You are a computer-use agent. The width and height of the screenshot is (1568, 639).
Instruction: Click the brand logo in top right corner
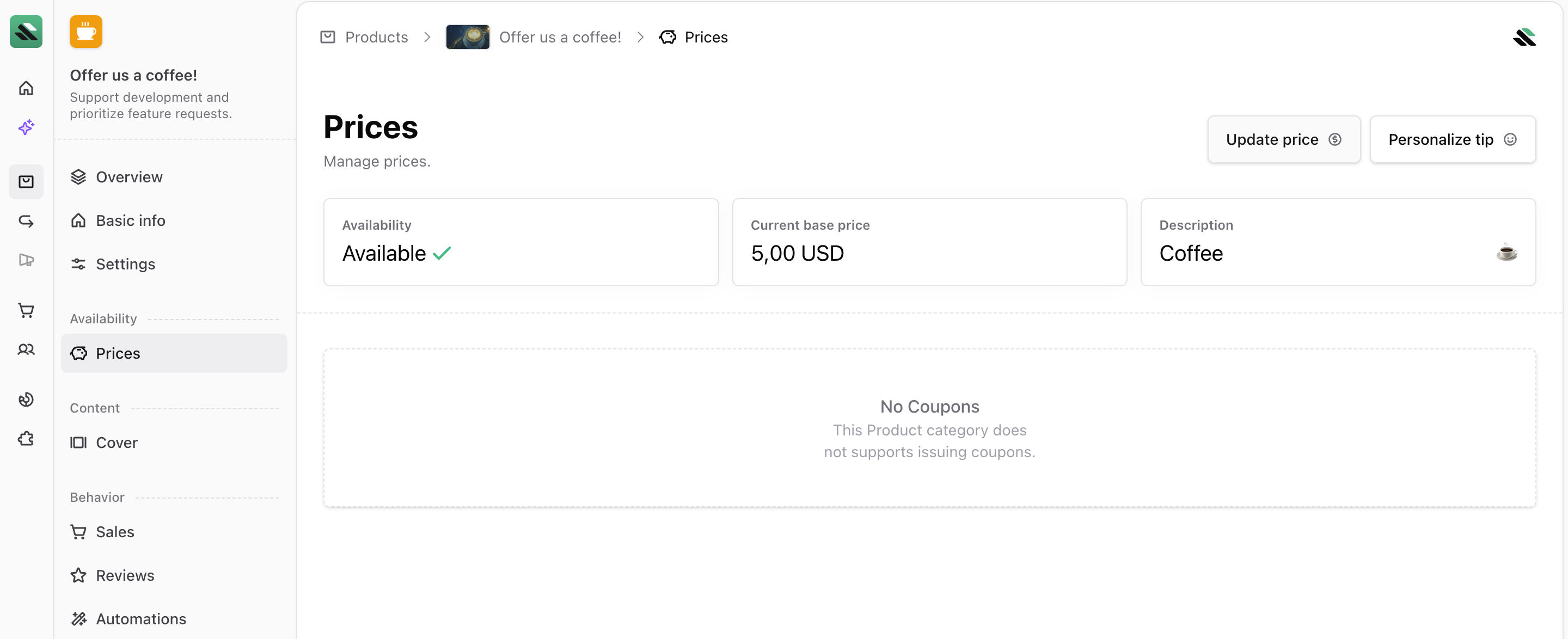pyautogui.click(x=1525, y=36)
